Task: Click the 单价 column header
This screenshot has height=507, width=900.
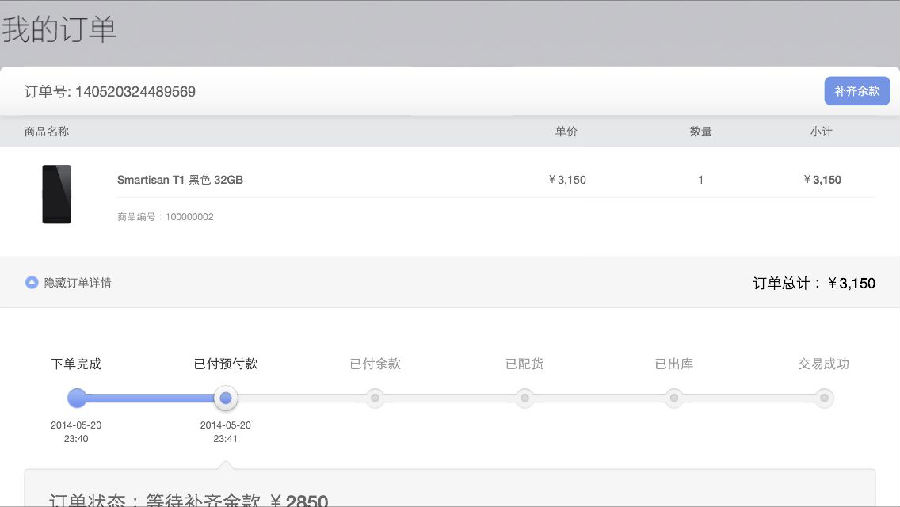Action: pyautogui.click(x=566, y=131)
